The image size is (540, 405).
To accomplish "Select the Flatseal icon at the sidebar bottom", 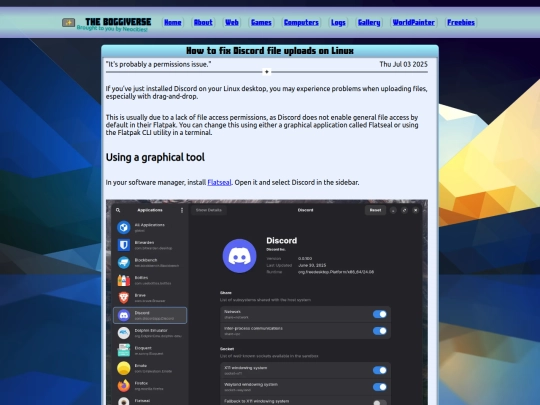I will [124, 401].
